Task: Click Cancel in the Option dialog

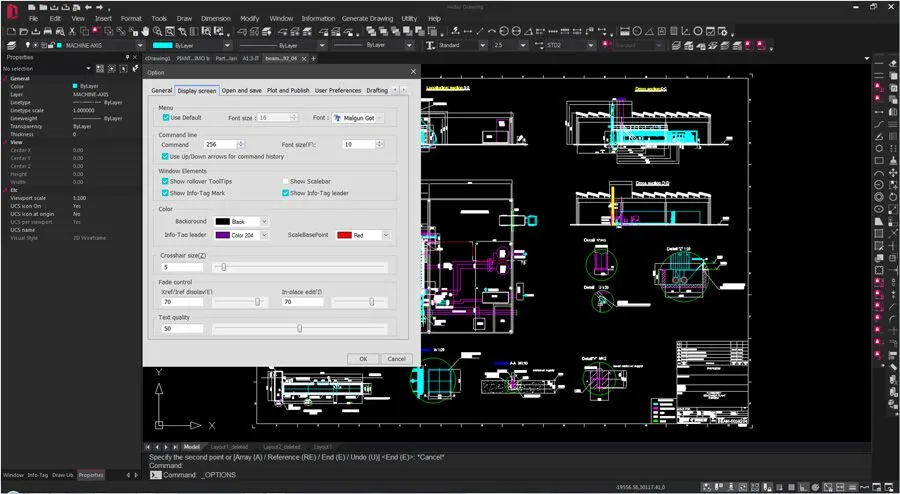Action: coord(395,358)
